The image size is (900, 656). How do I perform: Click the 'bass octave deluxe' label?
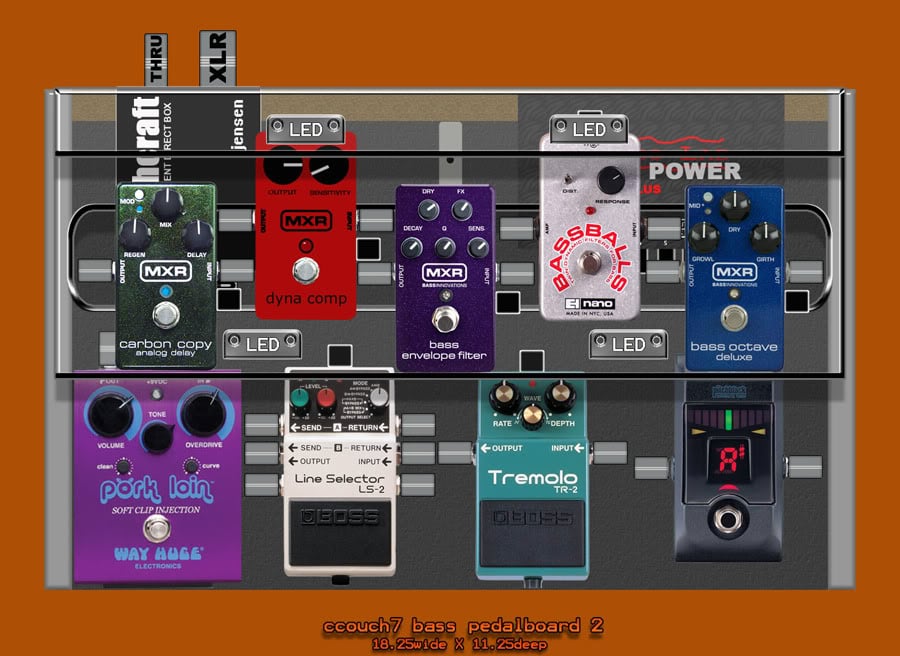tap(734, 351)
